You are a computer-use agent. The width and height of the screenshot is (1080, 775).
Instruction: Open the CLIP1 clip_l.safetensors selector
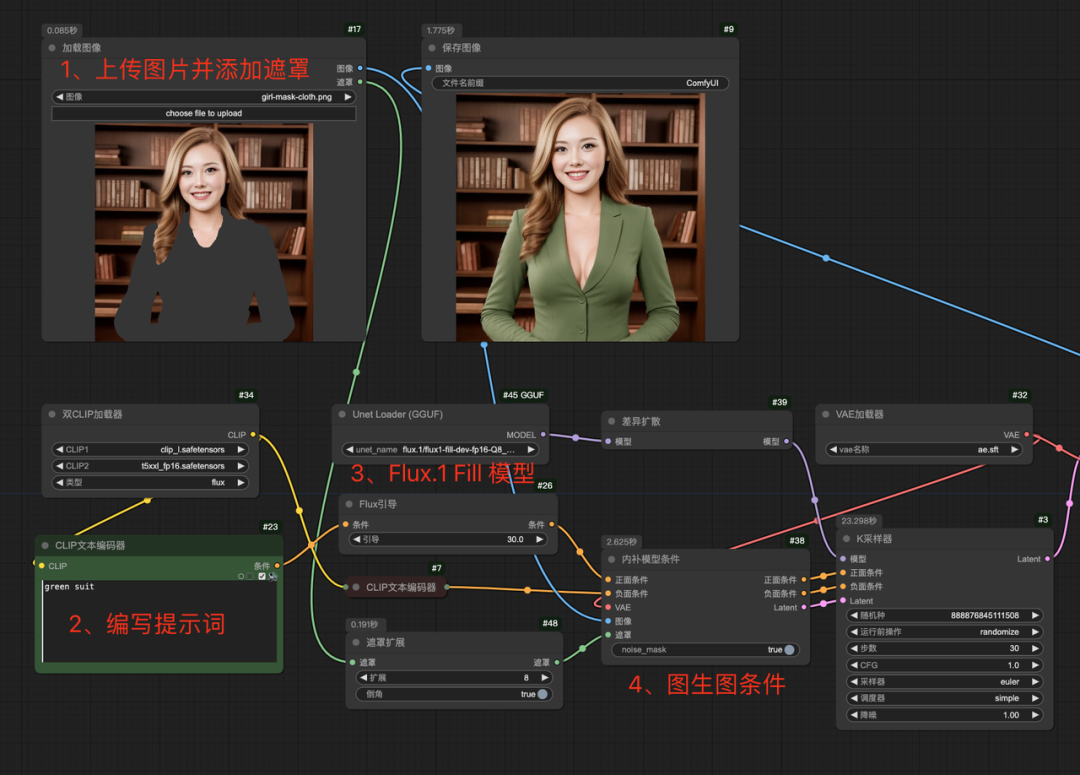pos(151,449)
